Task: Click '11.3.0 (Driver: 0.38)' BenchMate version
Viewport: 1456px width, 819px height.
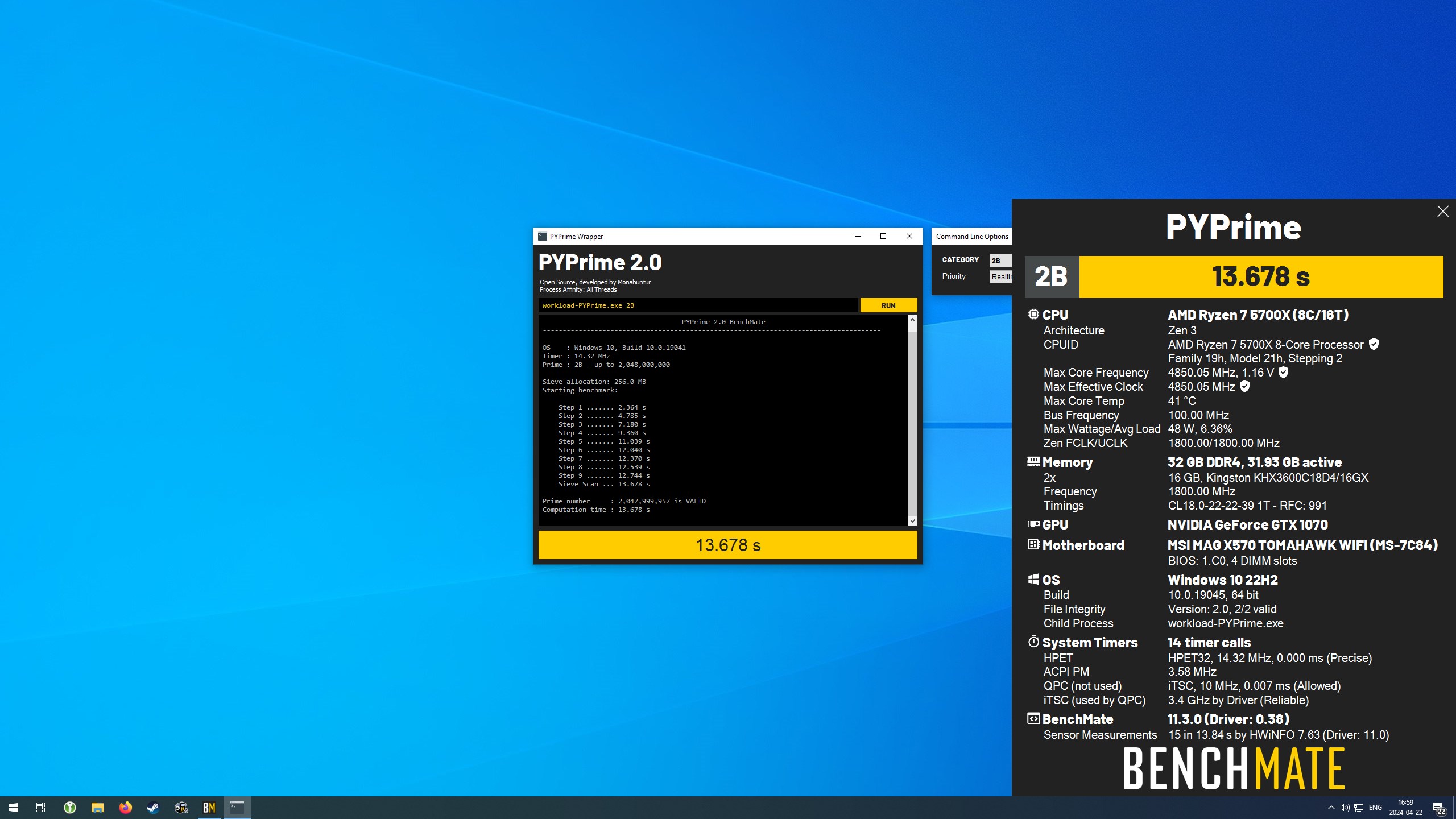Action: pos(1228,719)
